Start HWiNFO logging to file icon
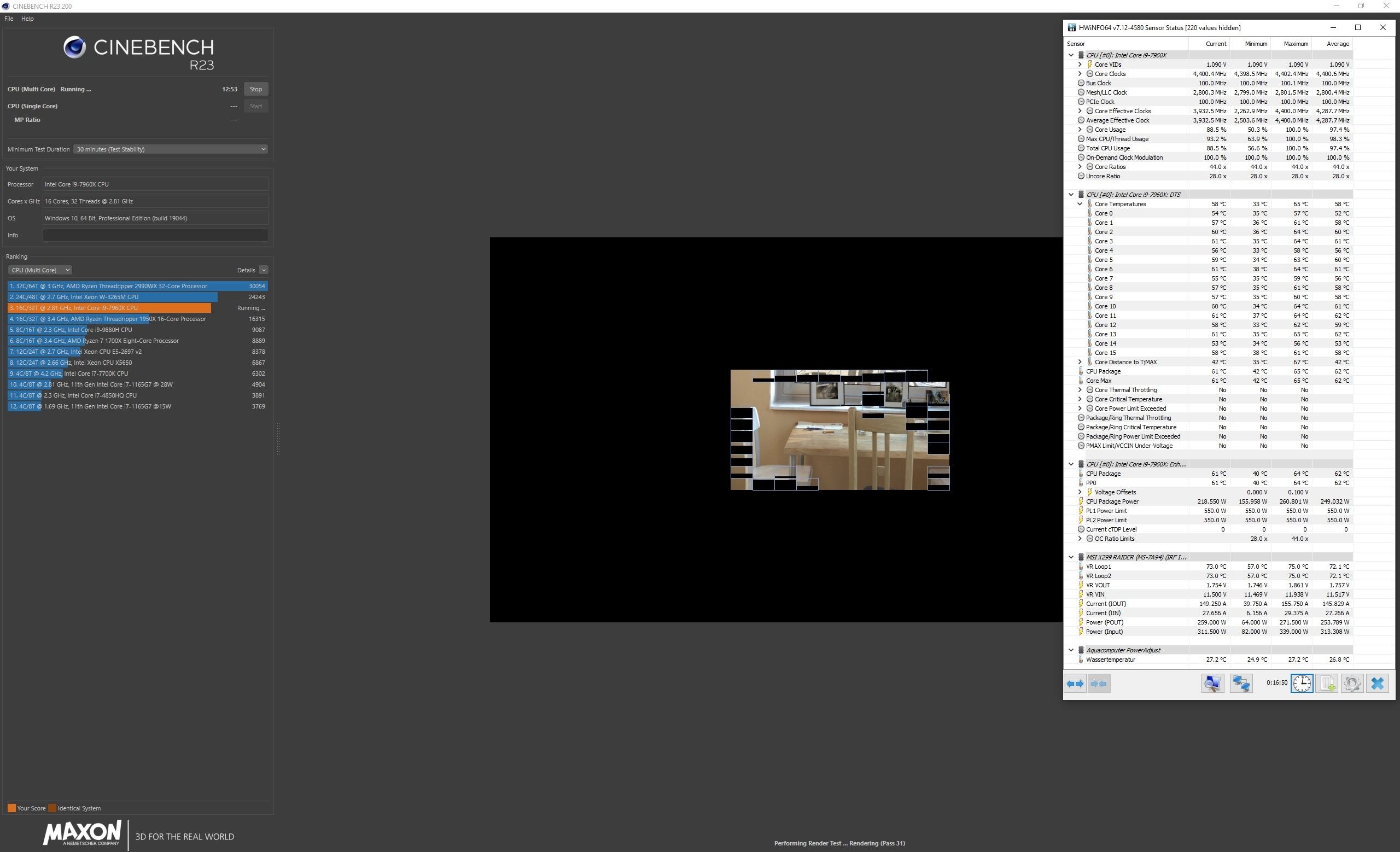The width and height of the screenshot is (1400, 852). pos(1327,684)
